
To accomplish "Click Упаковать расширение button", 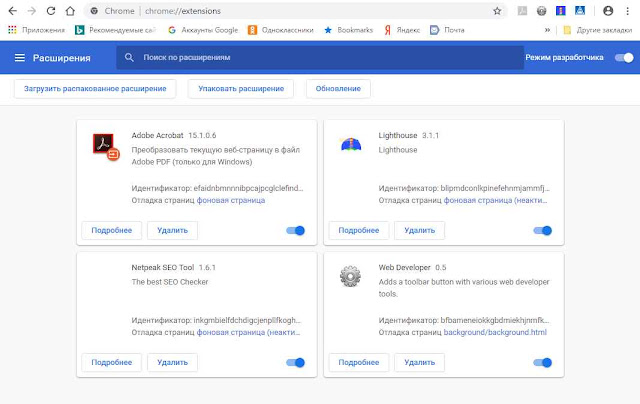I will click(241, 89).
